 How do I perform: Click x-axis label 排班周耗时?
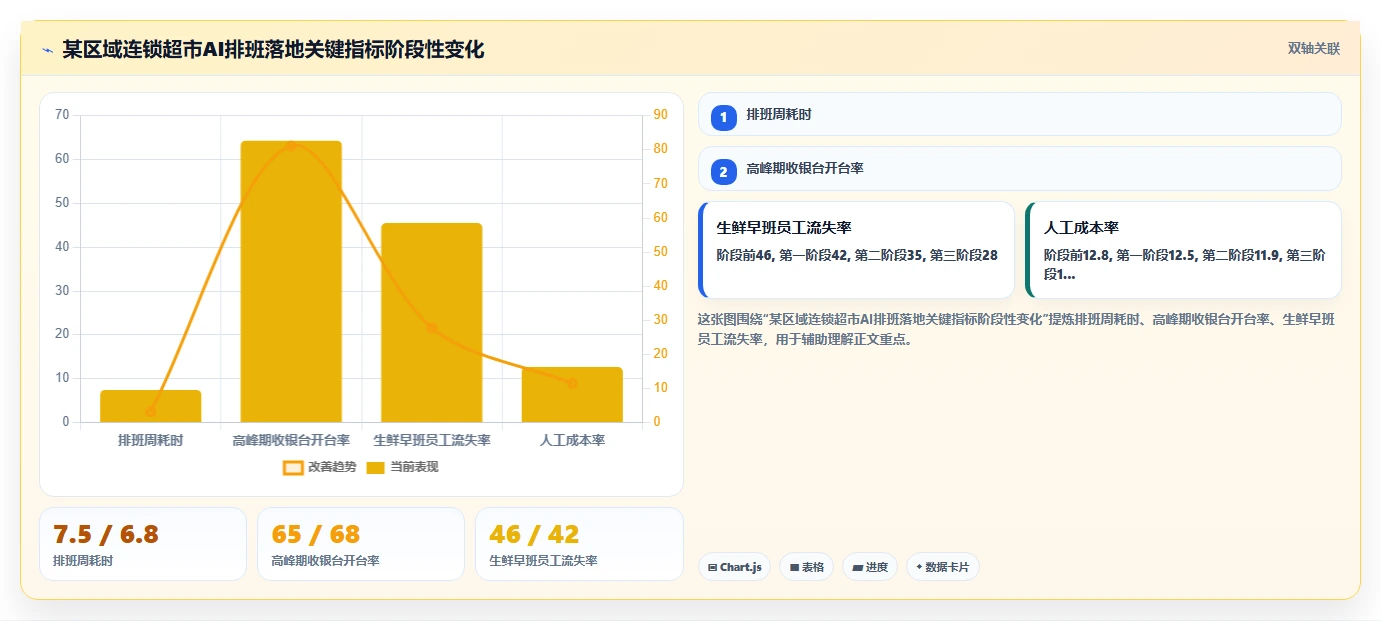tap(151, 440)
